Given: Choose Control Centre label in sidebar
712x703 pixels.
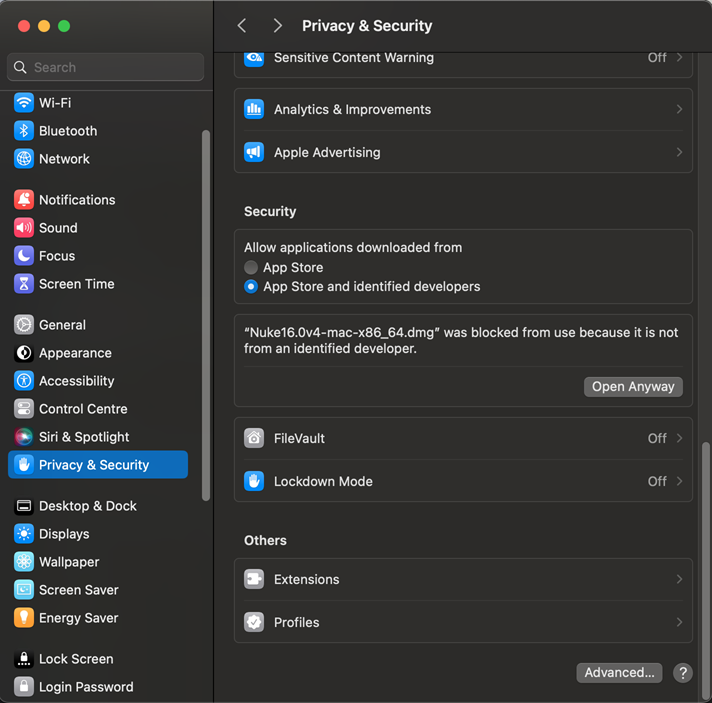Looking at the screenshot, I should 83,409.
